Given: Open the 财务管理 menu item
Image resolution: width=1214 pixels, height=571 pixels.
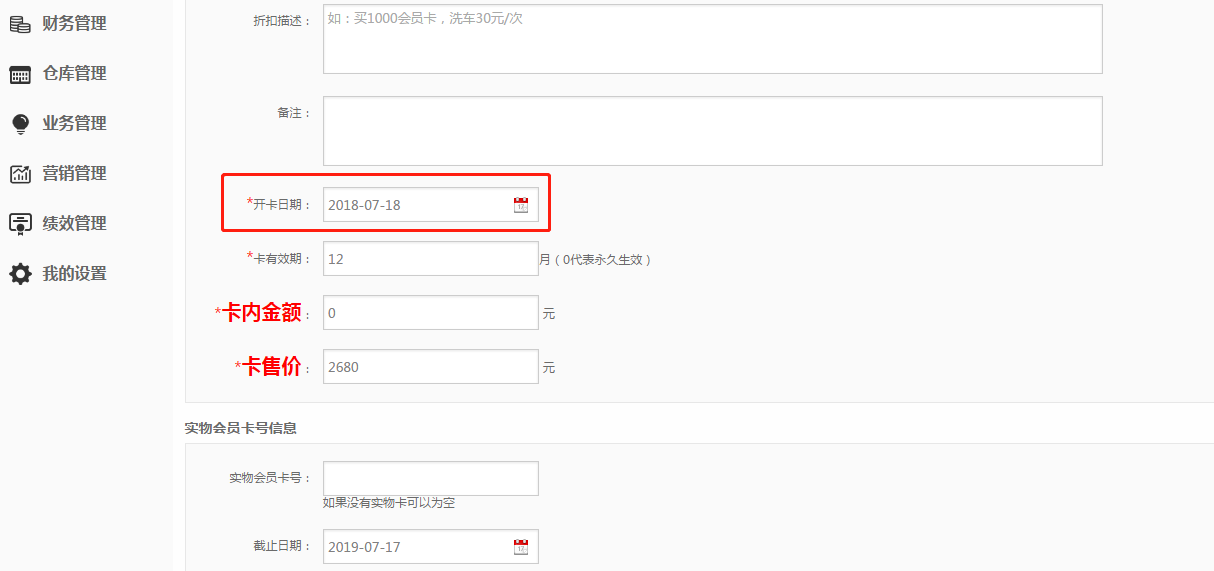Looking at the screenshot, I should 74,24.
